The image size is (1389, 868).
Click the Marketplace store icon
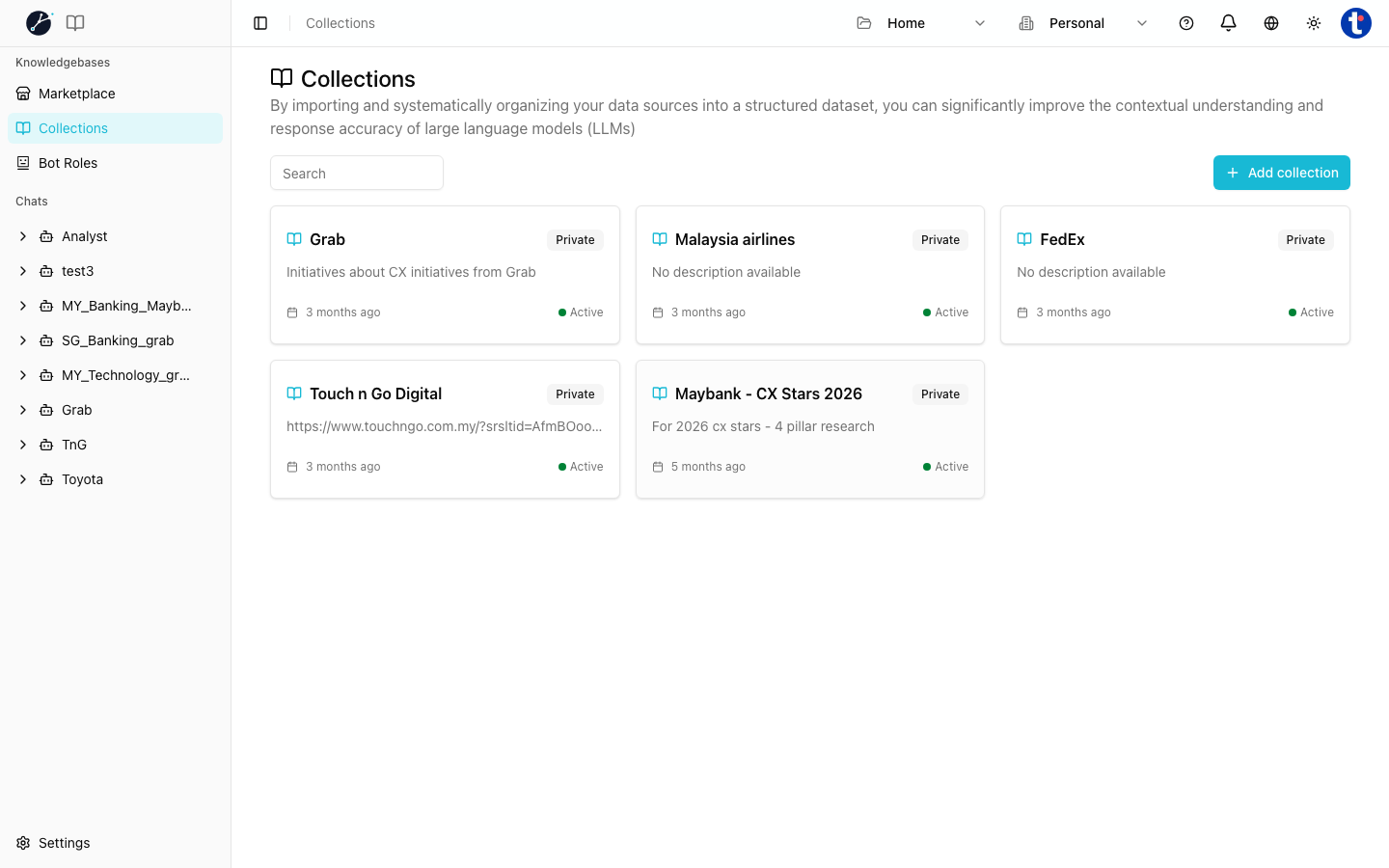click(23, 94)
